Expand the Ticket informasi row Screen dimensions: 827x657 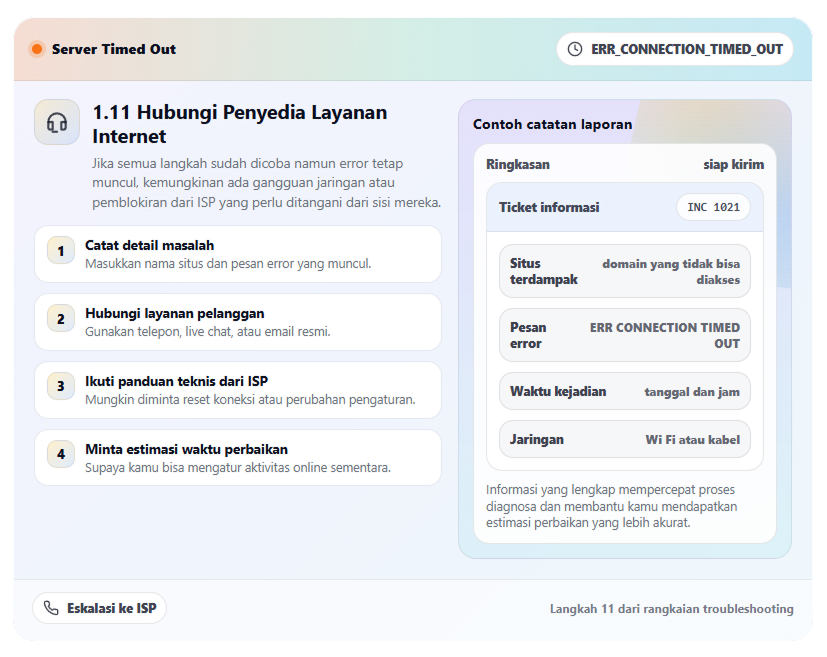point(625,207)
